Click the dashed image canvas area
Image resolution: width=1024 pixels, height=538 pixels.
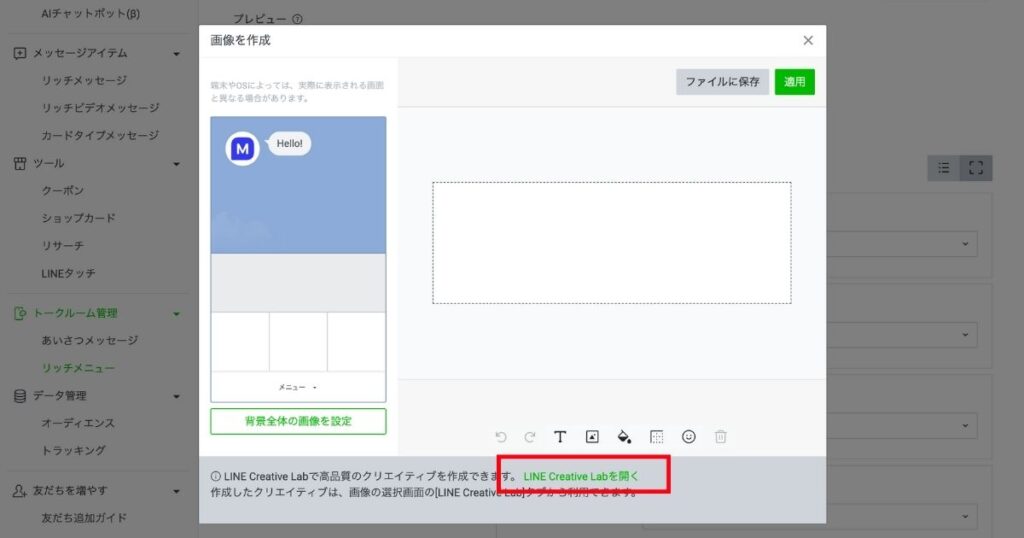click(611, 243)
